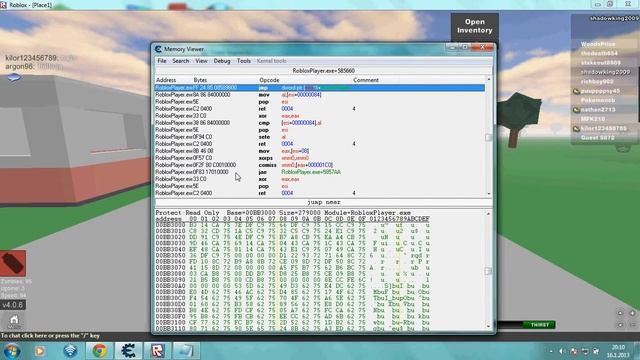Click the Action Center flag in the tray

pyautogui.click(x=574, y=351)
